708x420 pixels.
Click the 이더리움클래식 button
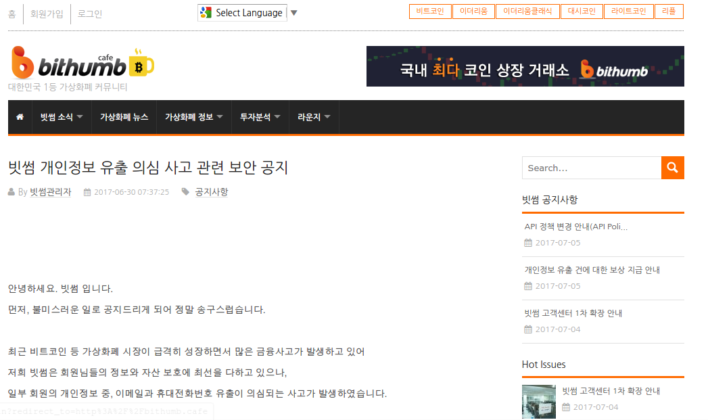[x=527, y=11]
